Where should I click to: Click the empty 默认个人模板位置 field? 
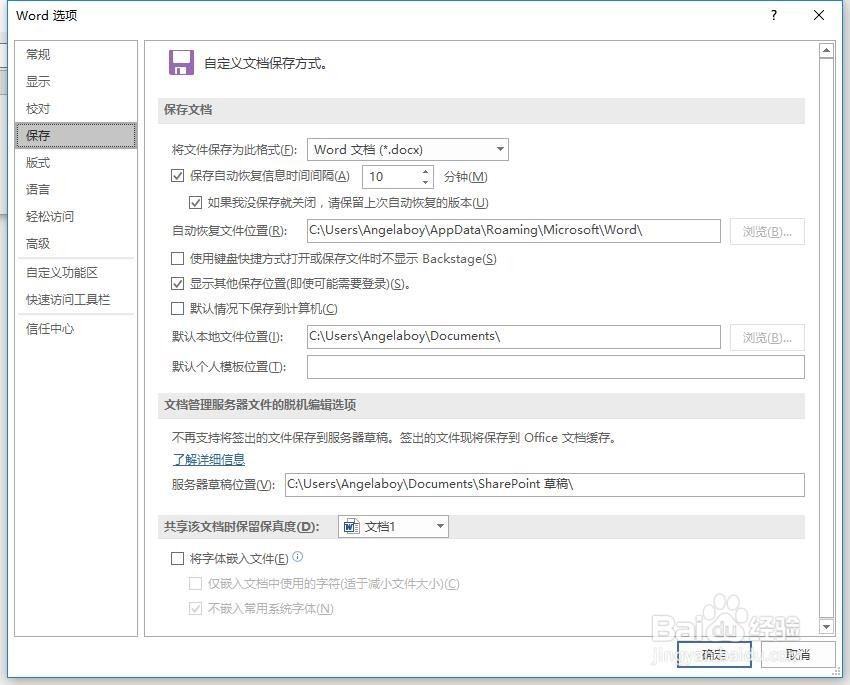tap(556, 367)
